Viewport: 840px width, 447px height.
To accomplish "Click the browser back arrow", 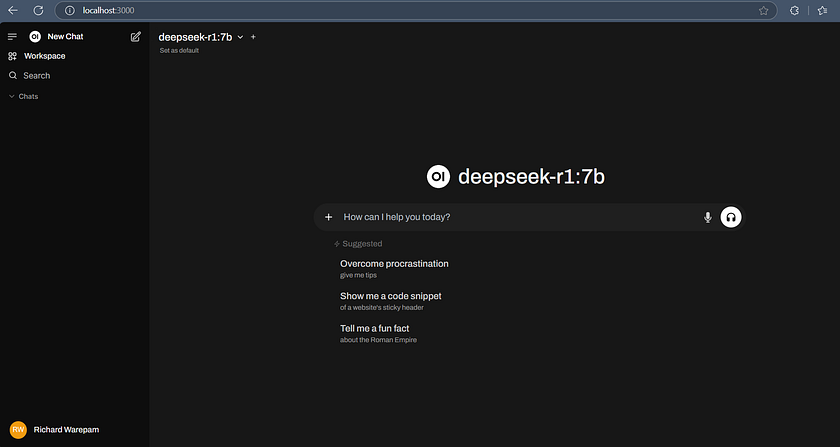I will click(x=12, y=10).
